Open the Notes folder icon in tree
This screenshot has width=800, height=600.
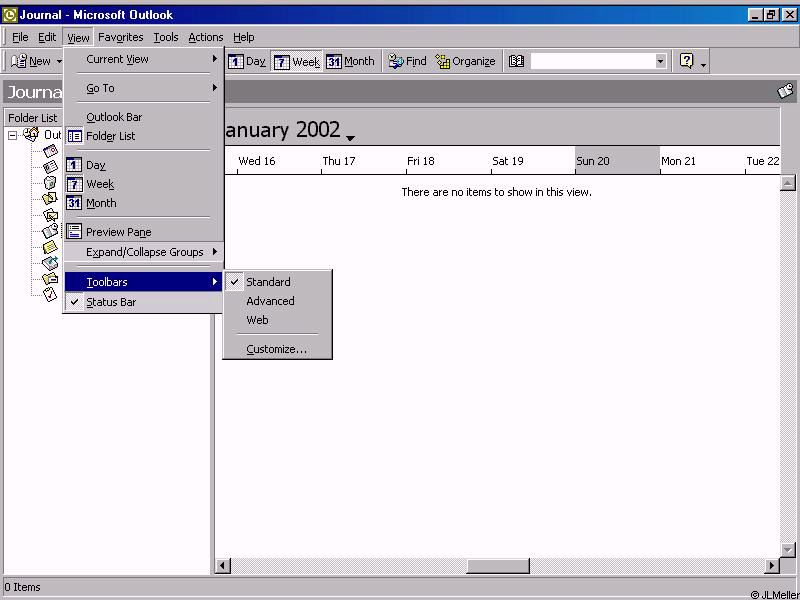[50, 247]
